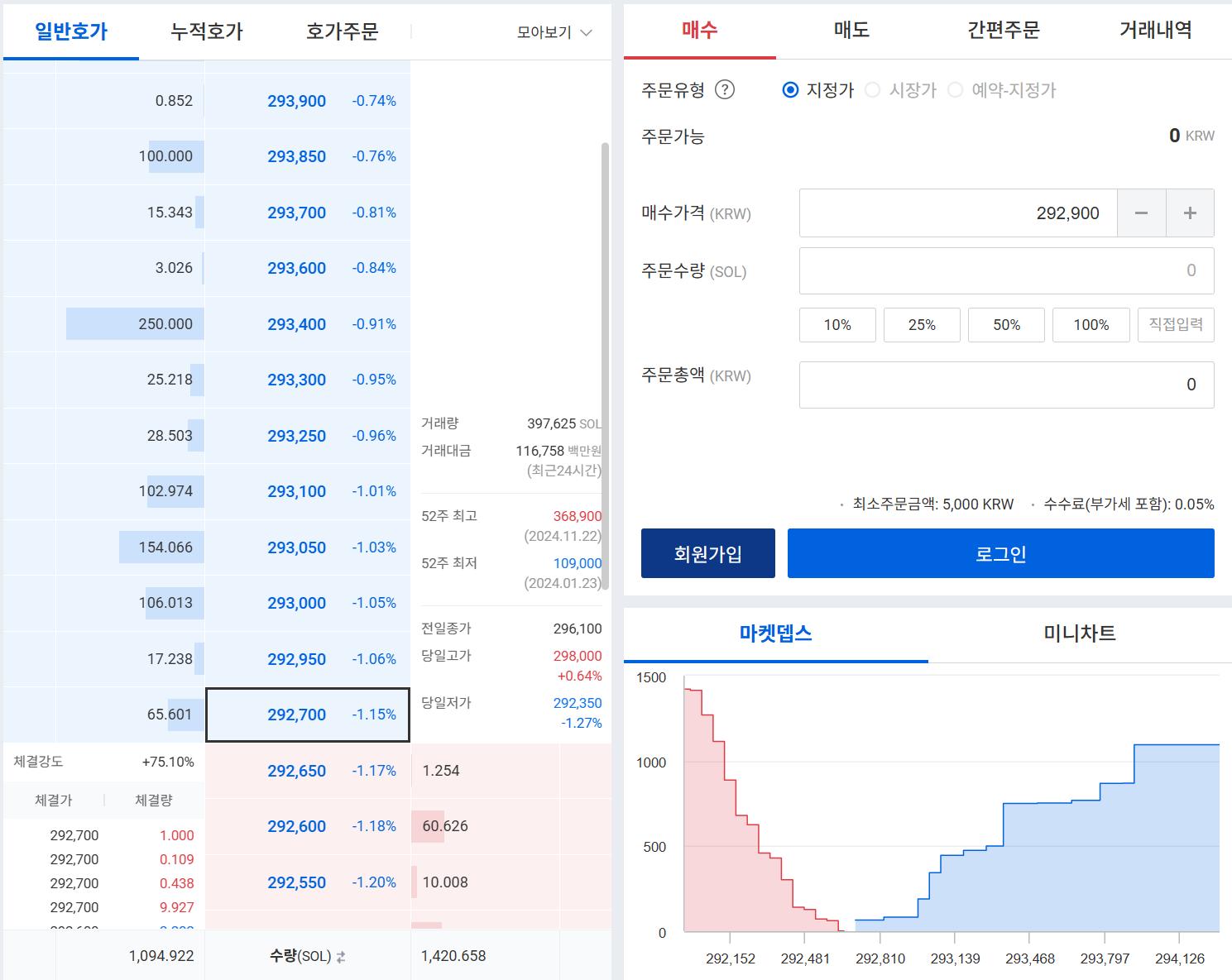Show the 마켓뎁스 chart tab
This screenshot has width=1232, height=980.
[776, 634]
